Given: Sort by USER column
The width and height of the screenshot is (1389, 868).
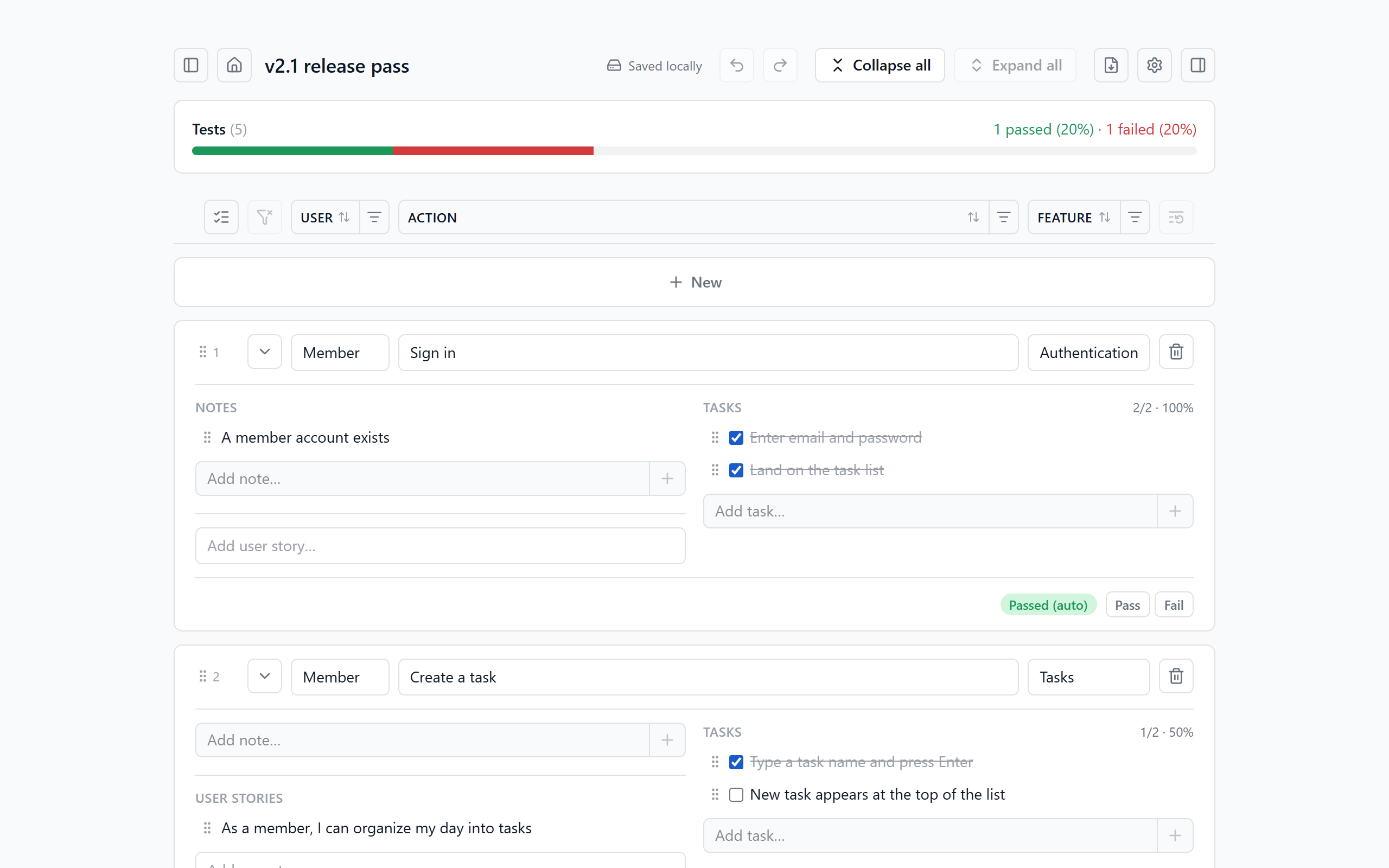Looking at the screenshot, I should coord(326,217).
